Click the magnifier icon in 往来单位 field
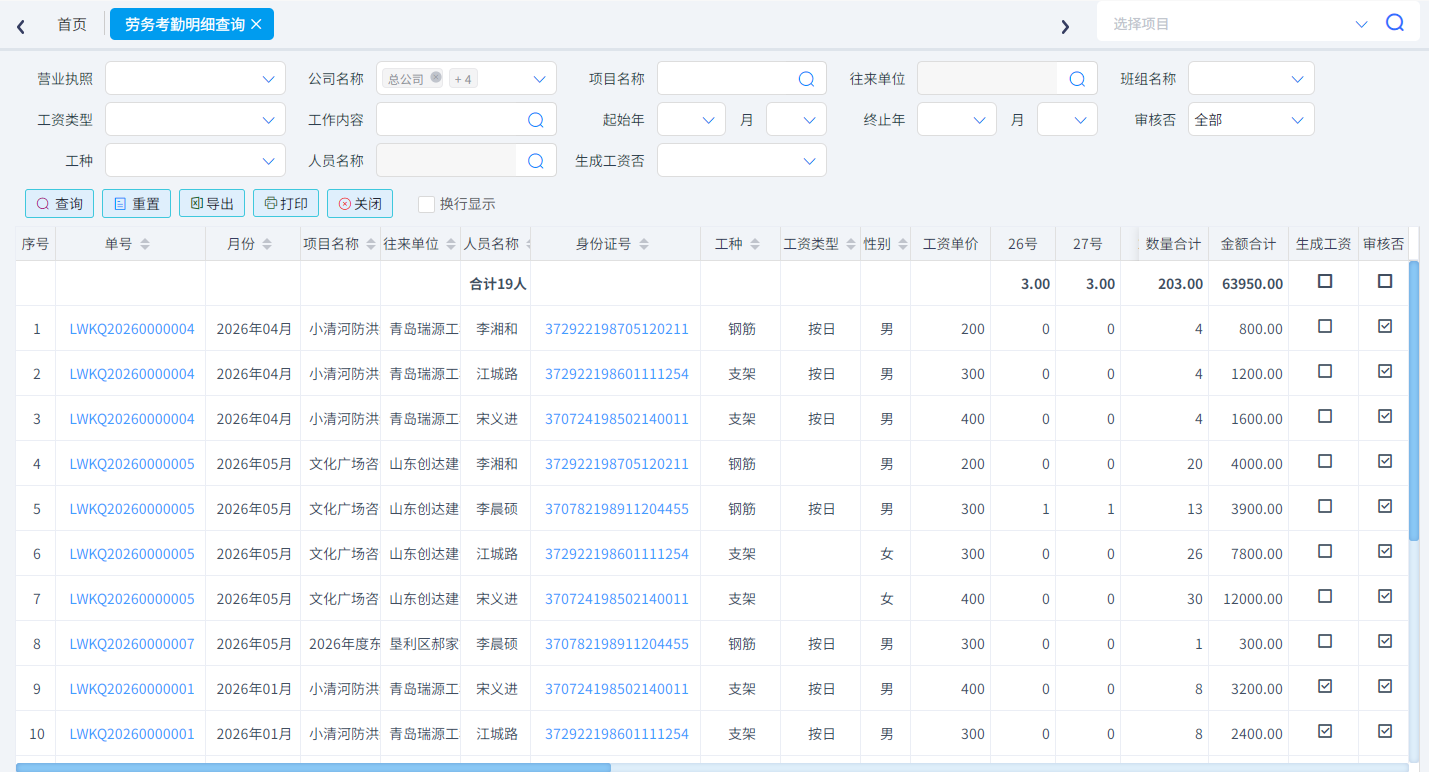This screenshot has width=1429, height=772. pyautogui.click(x=1077, y=78)
